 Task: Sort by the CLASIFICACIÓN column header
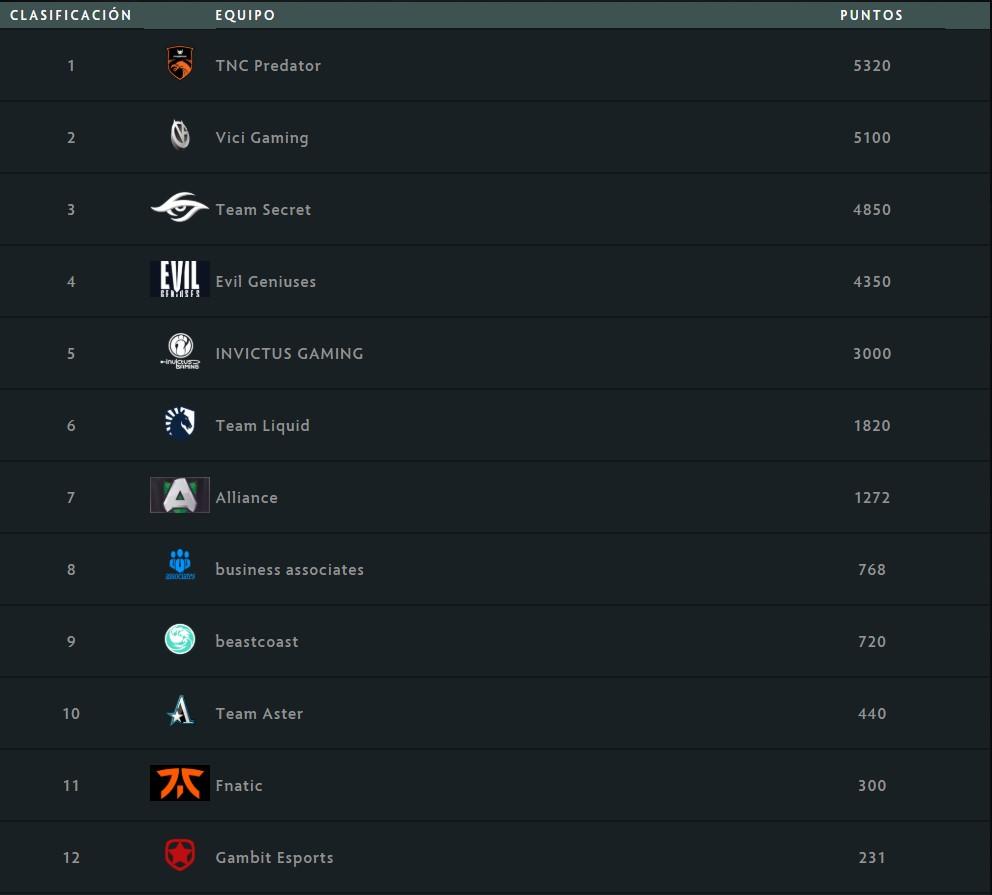(71, 15)
